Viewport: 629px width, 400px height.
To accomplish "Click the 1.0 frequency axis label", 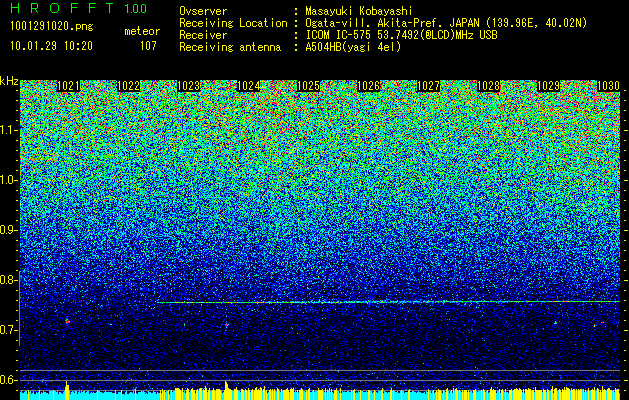I will point(9,180).
